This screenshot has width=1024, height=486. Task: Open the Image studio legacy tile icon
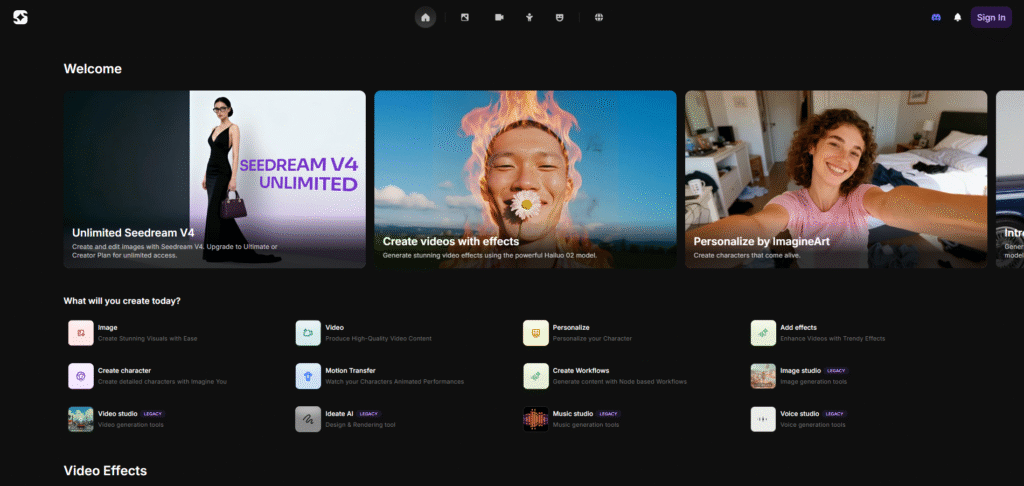point(763,376)
